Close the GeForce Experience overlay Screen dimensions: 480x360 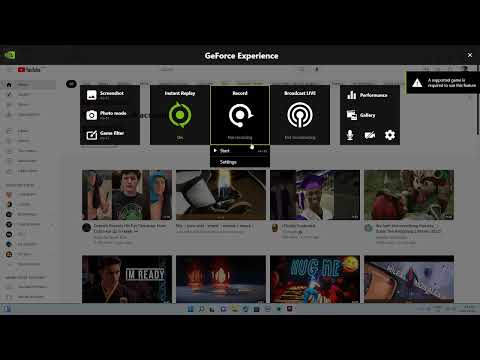tap(470, 55)
